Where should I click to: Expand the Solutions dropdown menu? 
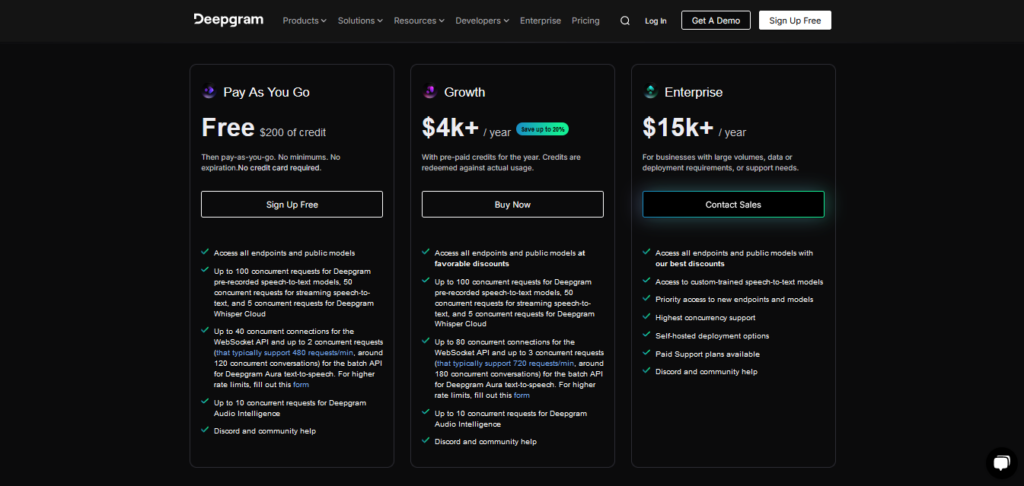coord(360,20)
